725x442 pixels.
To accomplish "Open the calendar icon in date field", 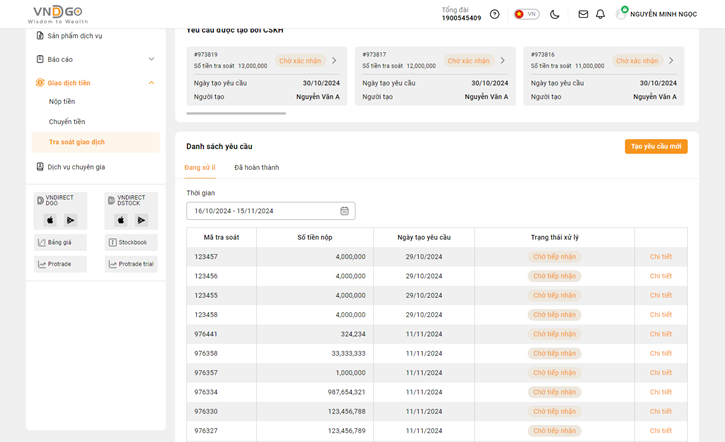I will point(344,211).
